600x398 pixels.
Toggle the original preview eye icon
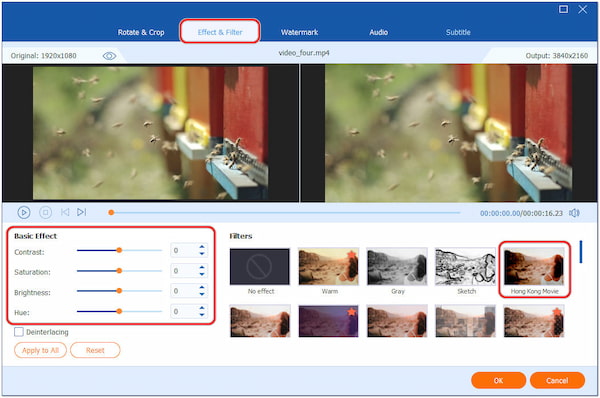pos(109,56)
